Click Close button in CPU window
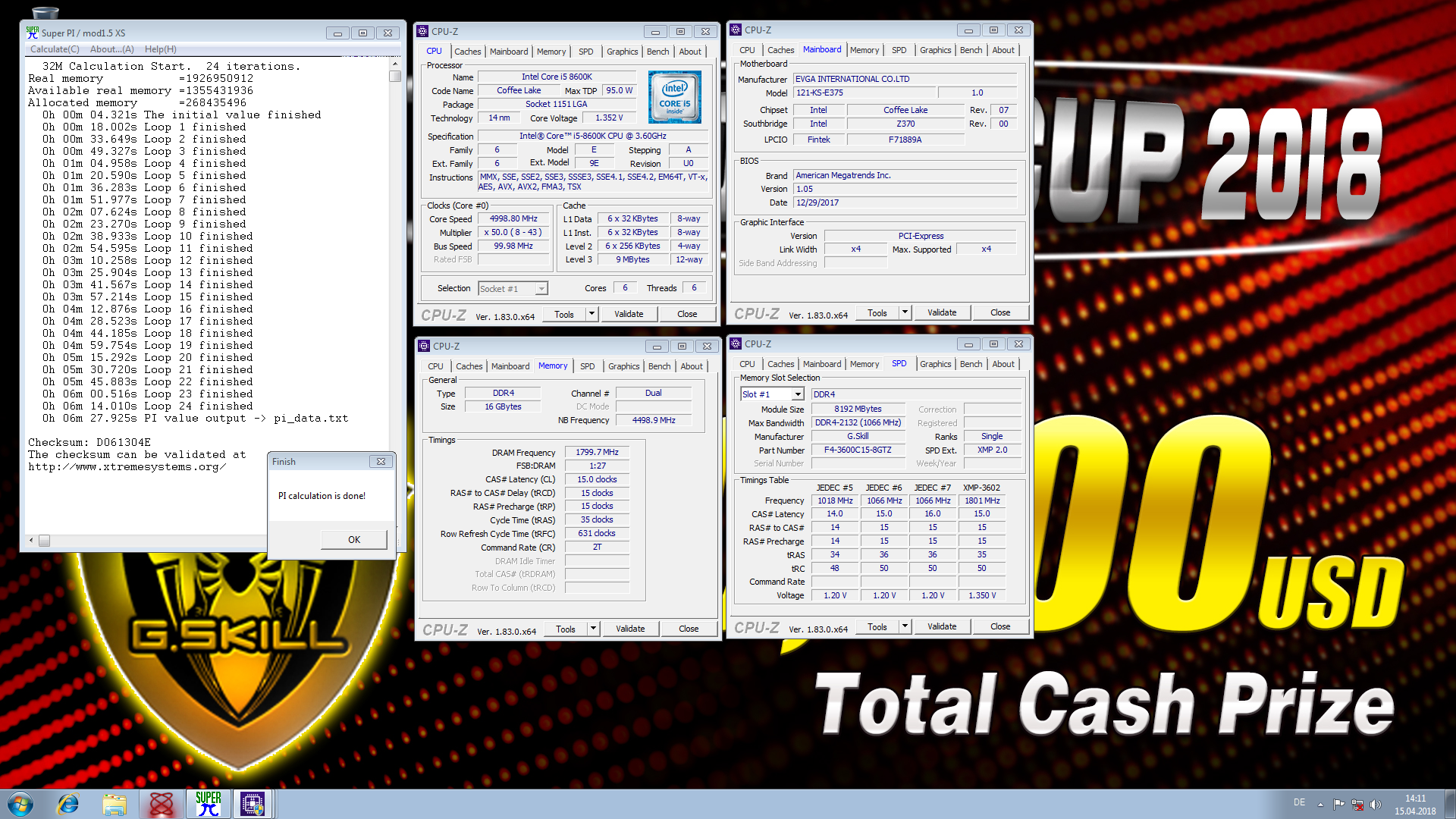Viewport: 1456px width, 819px height. click(x=687, y=314)
